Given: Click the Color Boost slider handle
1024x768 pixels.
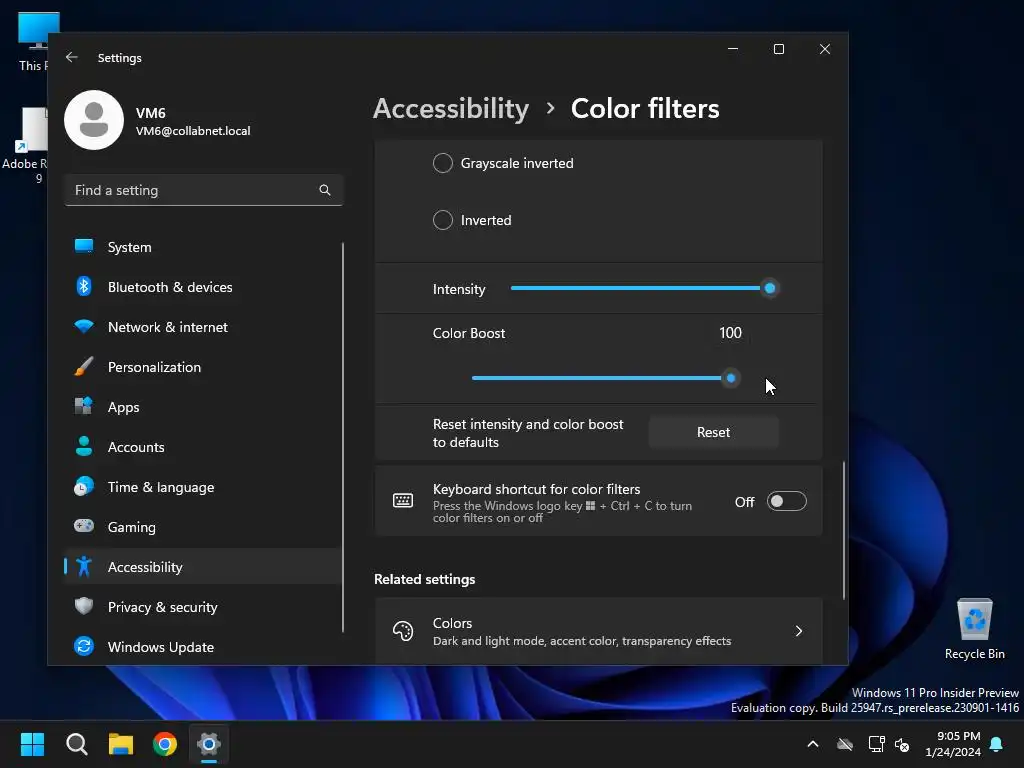Looking at the screenshot, I should click(731, 378).
